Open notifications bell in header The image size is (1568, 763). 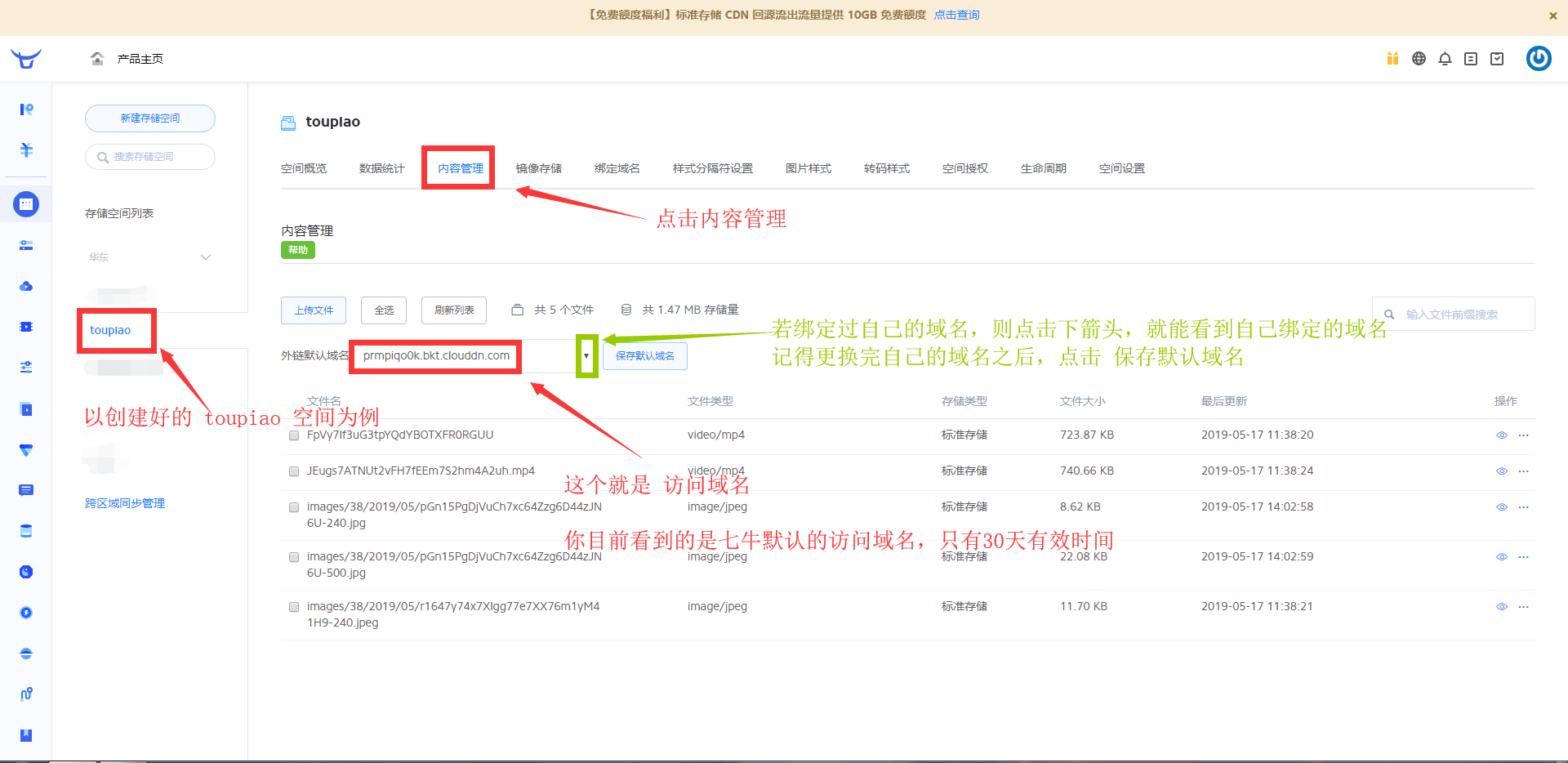point(1445,59)
